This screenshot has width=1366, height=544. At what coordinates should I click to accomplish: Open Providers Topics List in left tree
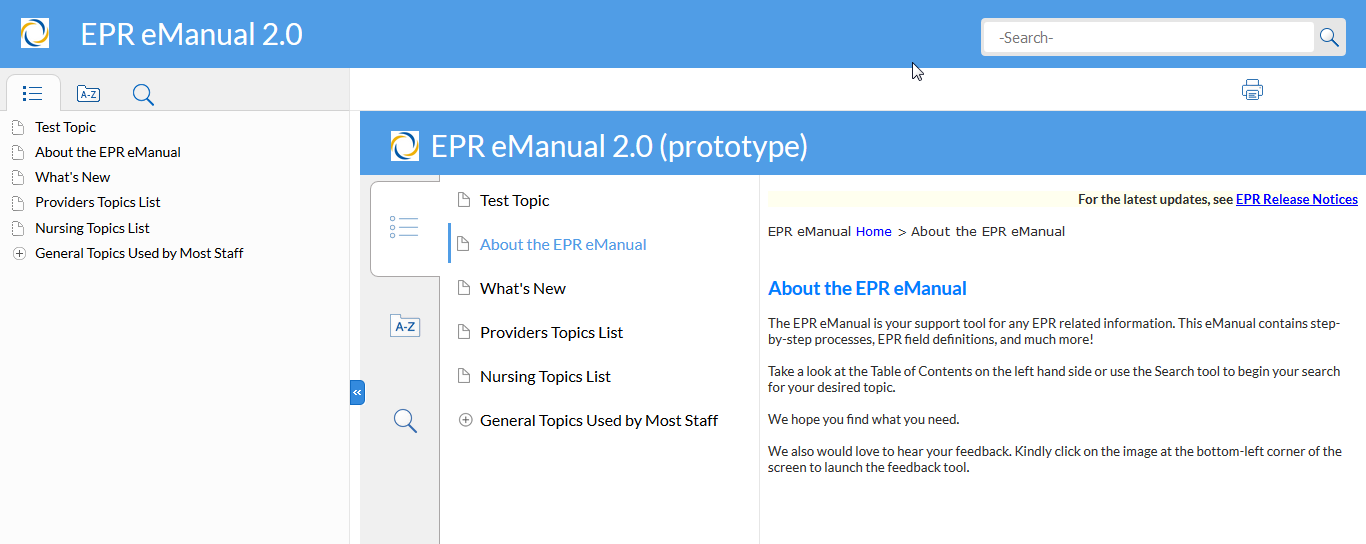pyautogui.click(x=98, y=202)
